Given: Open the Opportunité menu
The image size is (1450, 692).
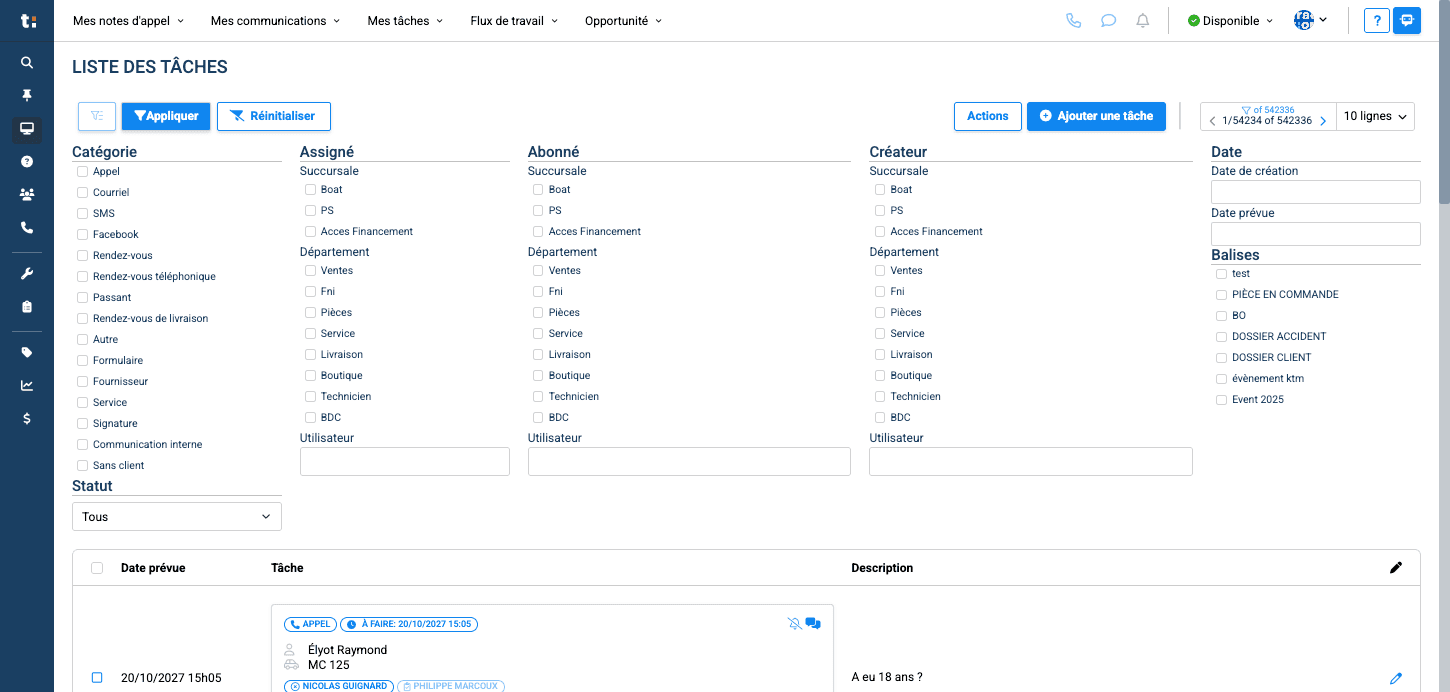Looking at the screenshot, I should coord(623,21).
